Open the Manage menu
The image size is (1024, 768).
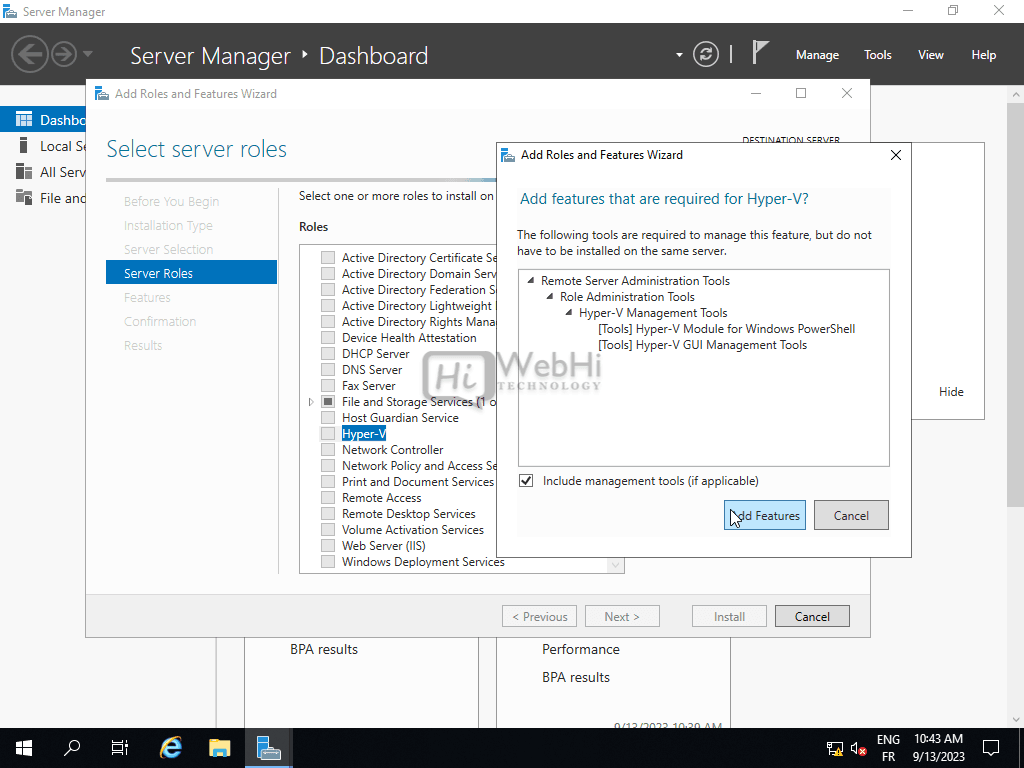817,55
